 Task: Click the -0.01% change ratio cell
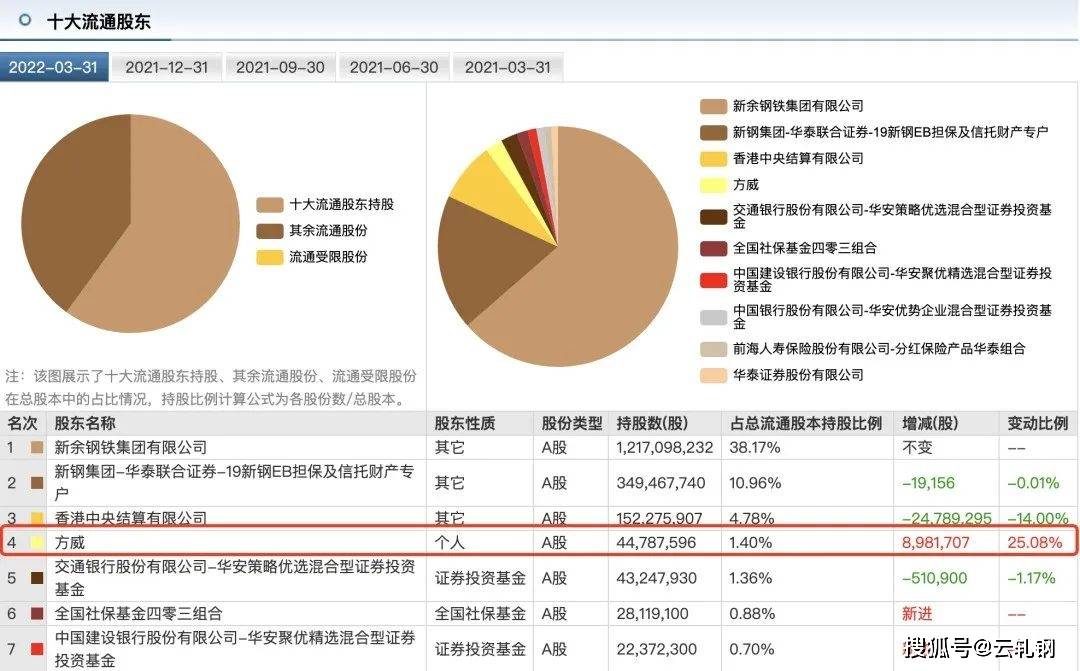pyautogui.click(x=1033, y=483)
